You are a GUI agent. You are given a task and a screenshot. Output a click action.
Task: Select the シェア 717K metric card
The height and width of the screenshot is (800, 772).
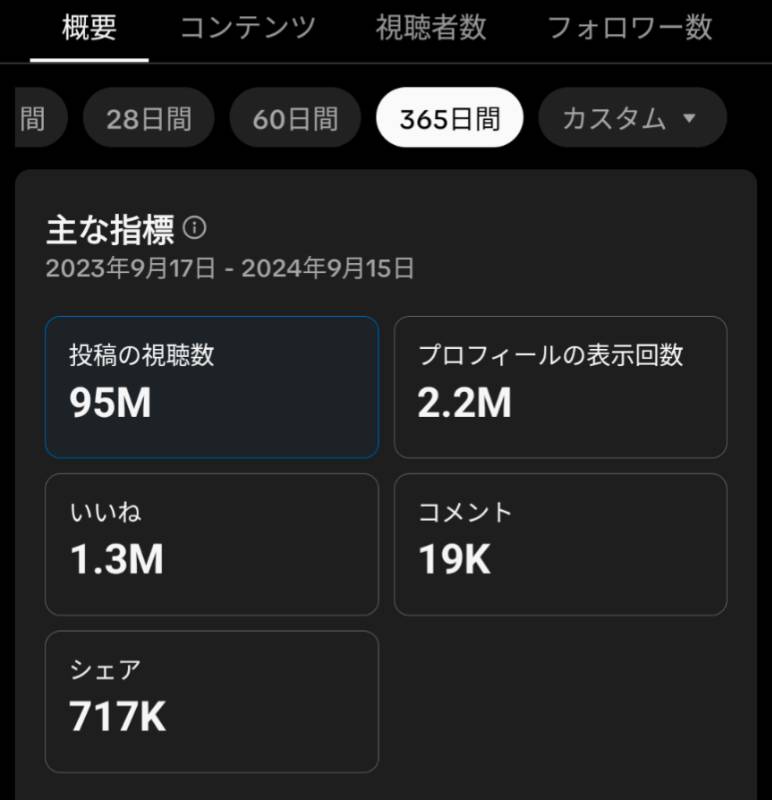pos(212,702)
